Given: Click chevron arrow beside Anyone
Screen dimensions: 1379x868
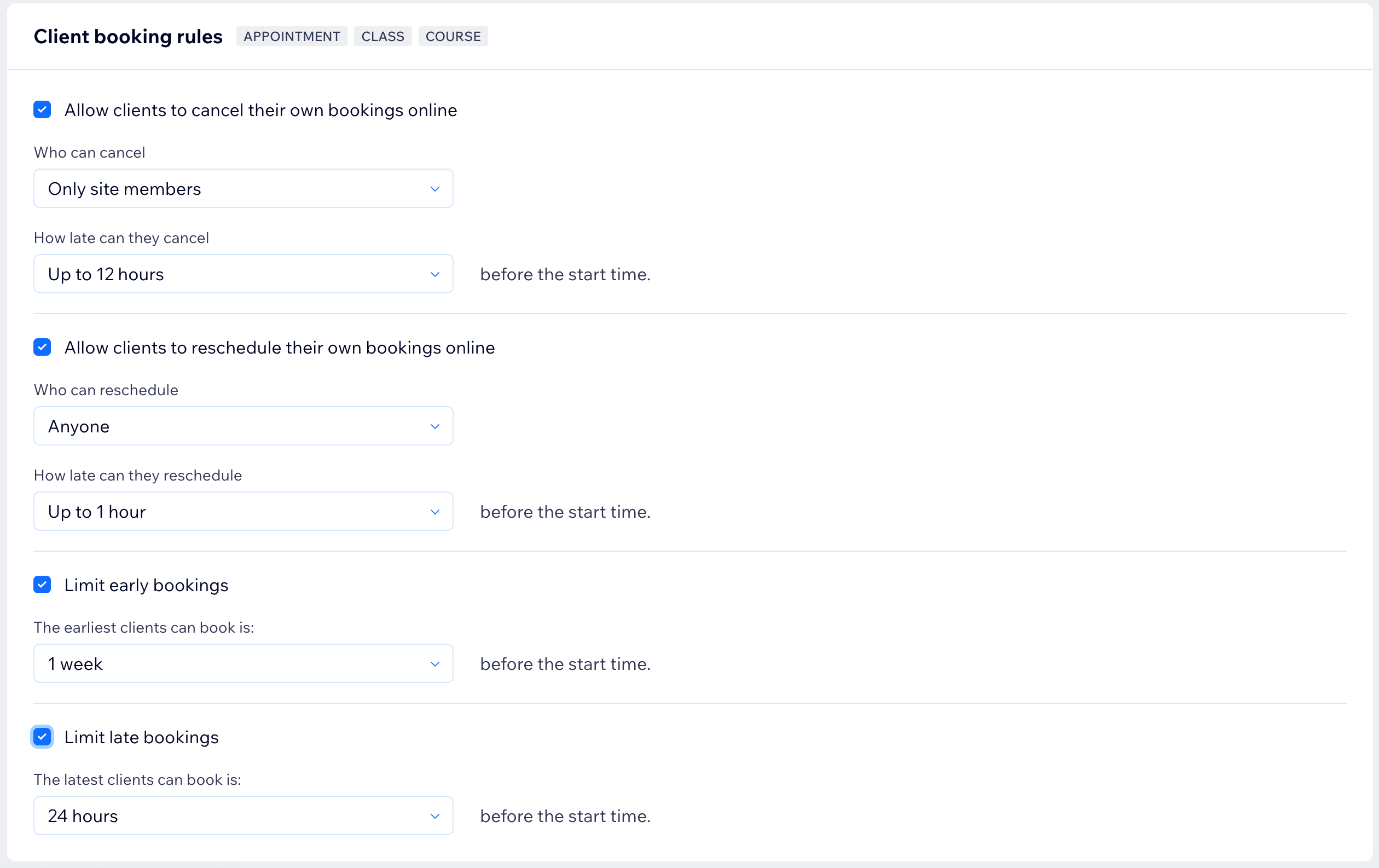Looking at the screenshot, I should [434, 426].
